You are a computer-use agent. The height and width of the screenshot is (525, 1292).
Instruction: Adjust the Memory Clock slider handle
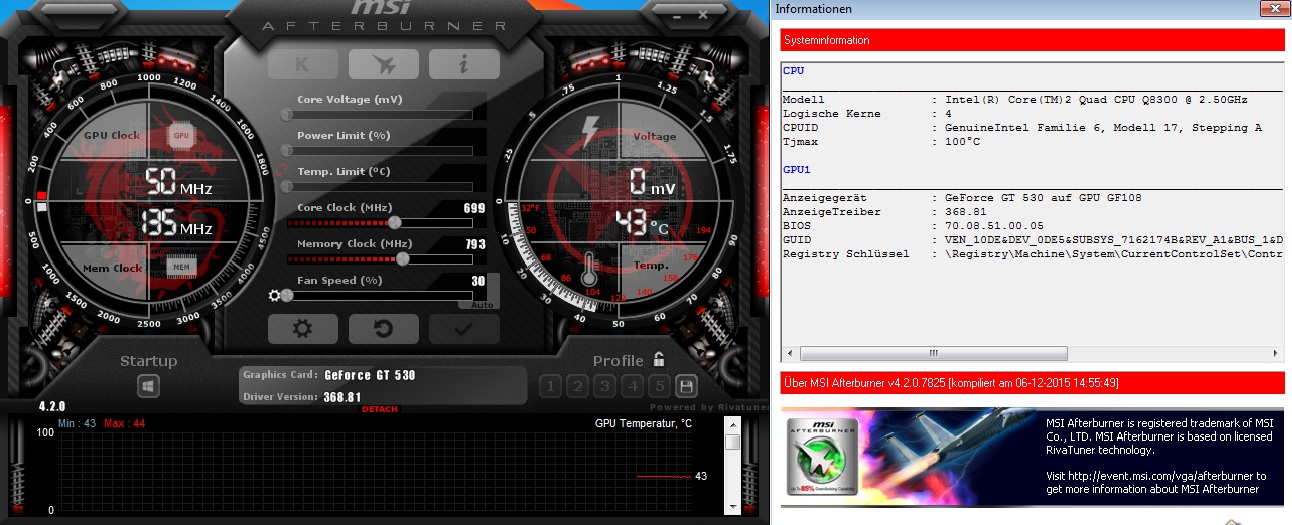[x=403, y=258]
